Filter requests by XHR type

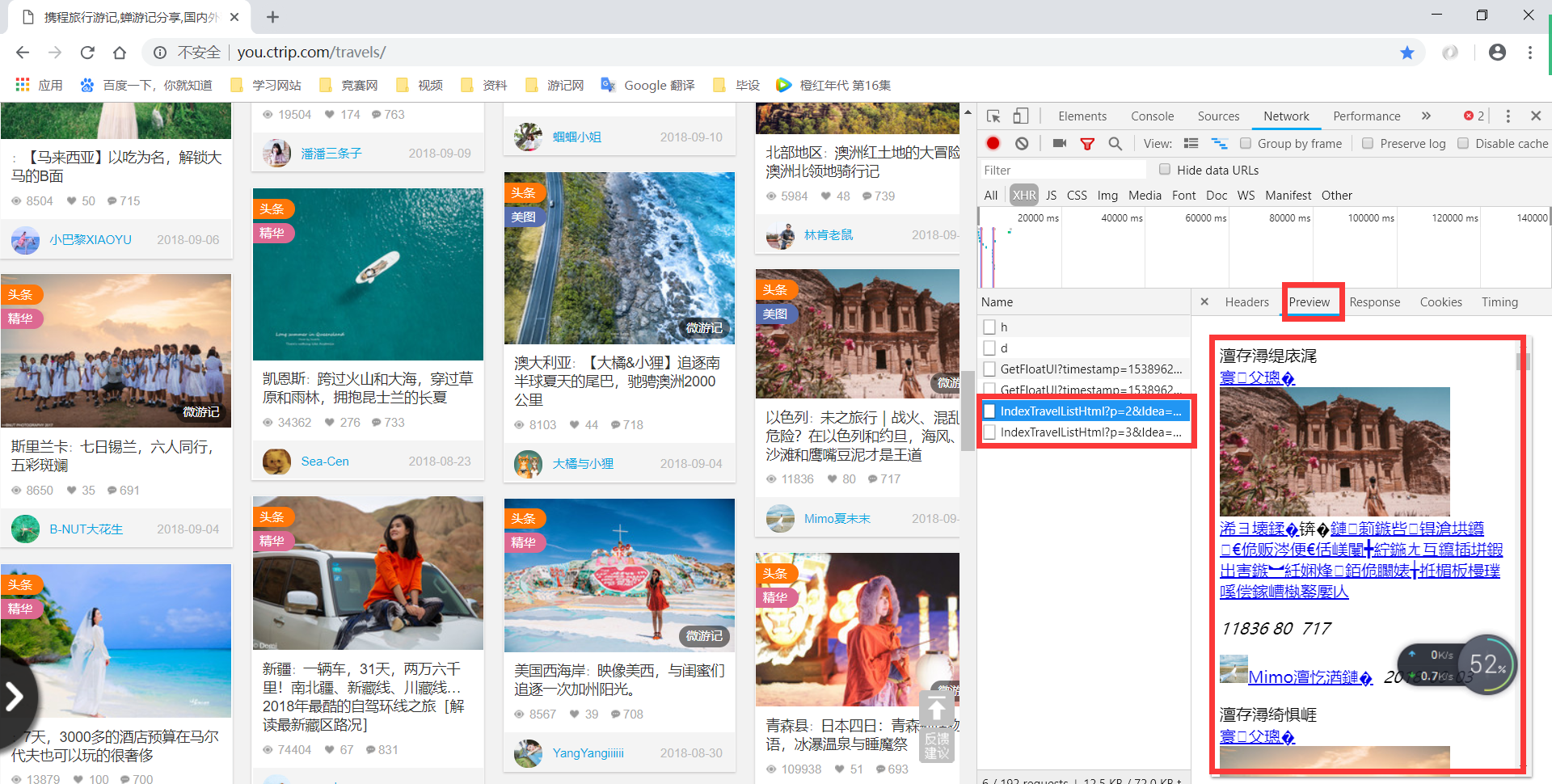click(x=1024, y=195)
